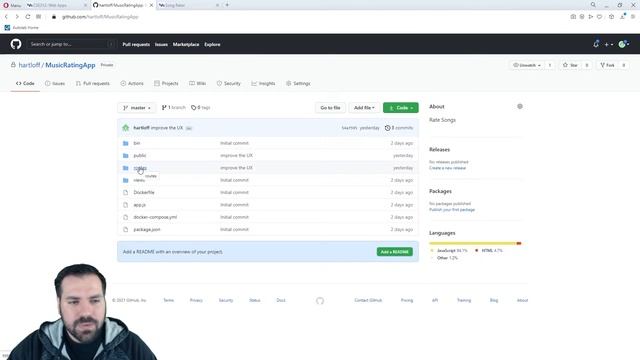Open the Add file dropdown

point(364,108)
